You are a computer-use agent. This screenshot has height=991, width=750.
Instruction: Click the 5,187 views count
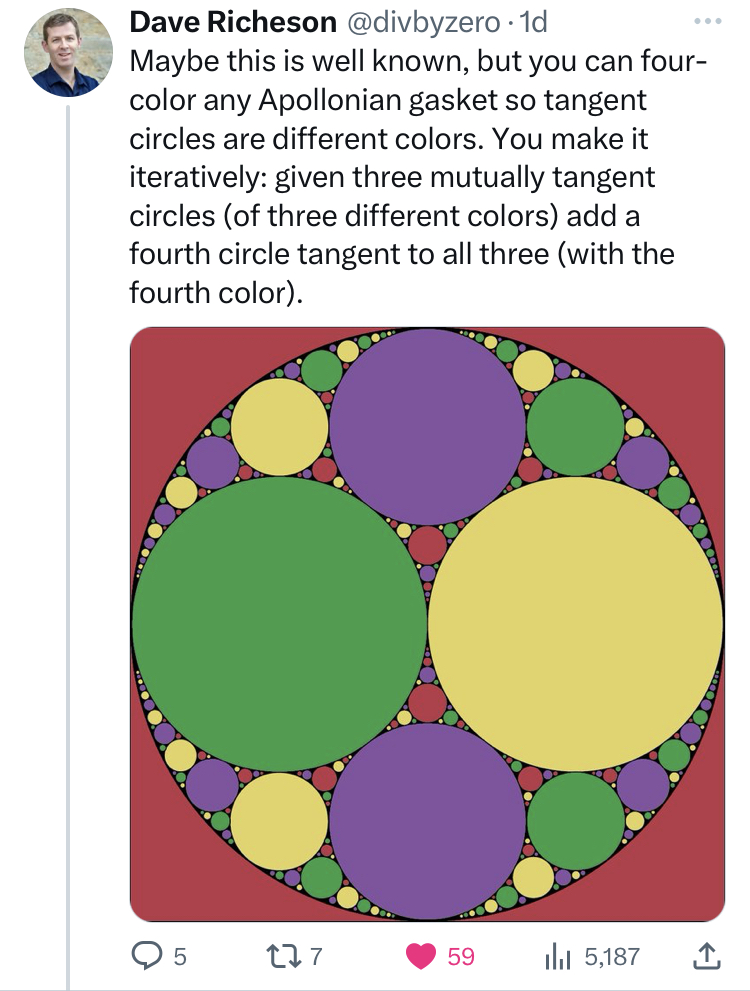point(611,957)
